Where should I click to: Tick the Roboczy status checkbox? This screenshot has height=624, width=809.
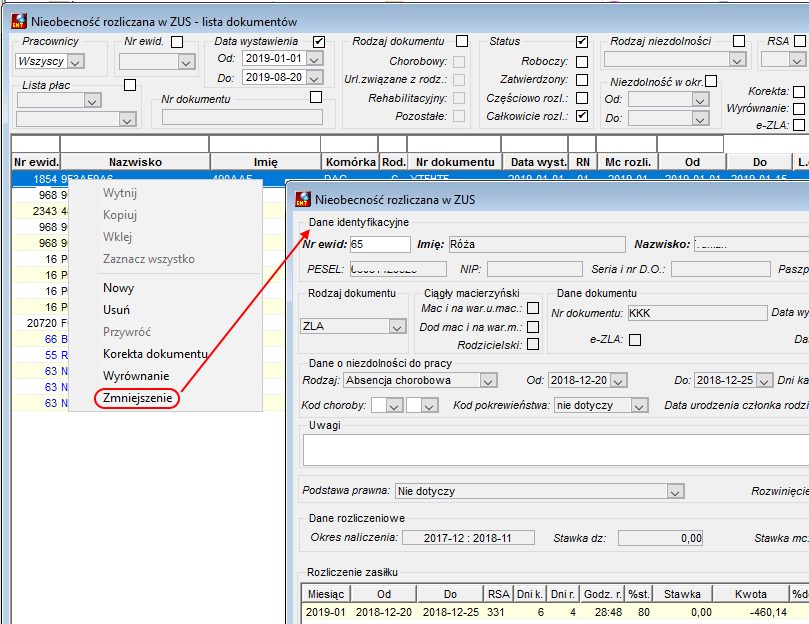(x=582, y=61)
